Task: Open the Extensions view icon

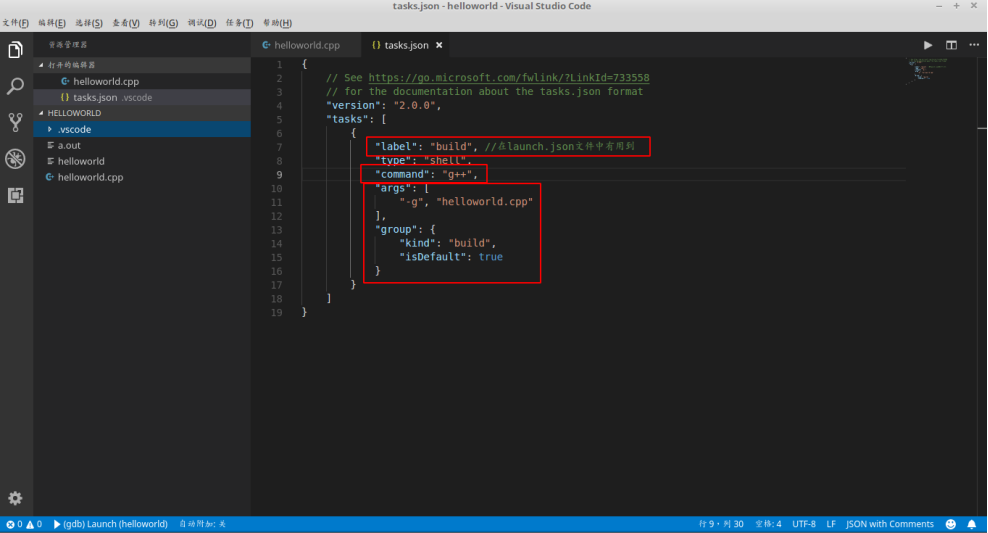Action: [15, 195]
